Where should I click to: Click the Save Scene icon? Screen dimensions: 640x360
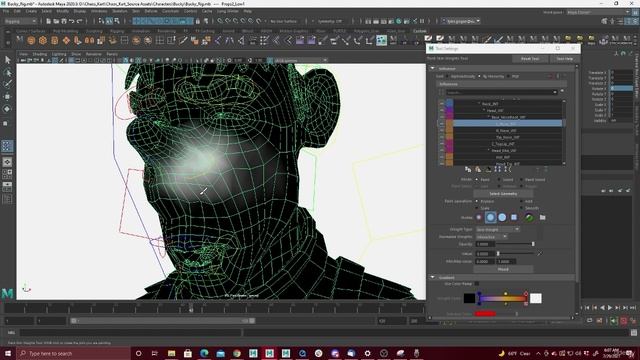pos(64,21)
